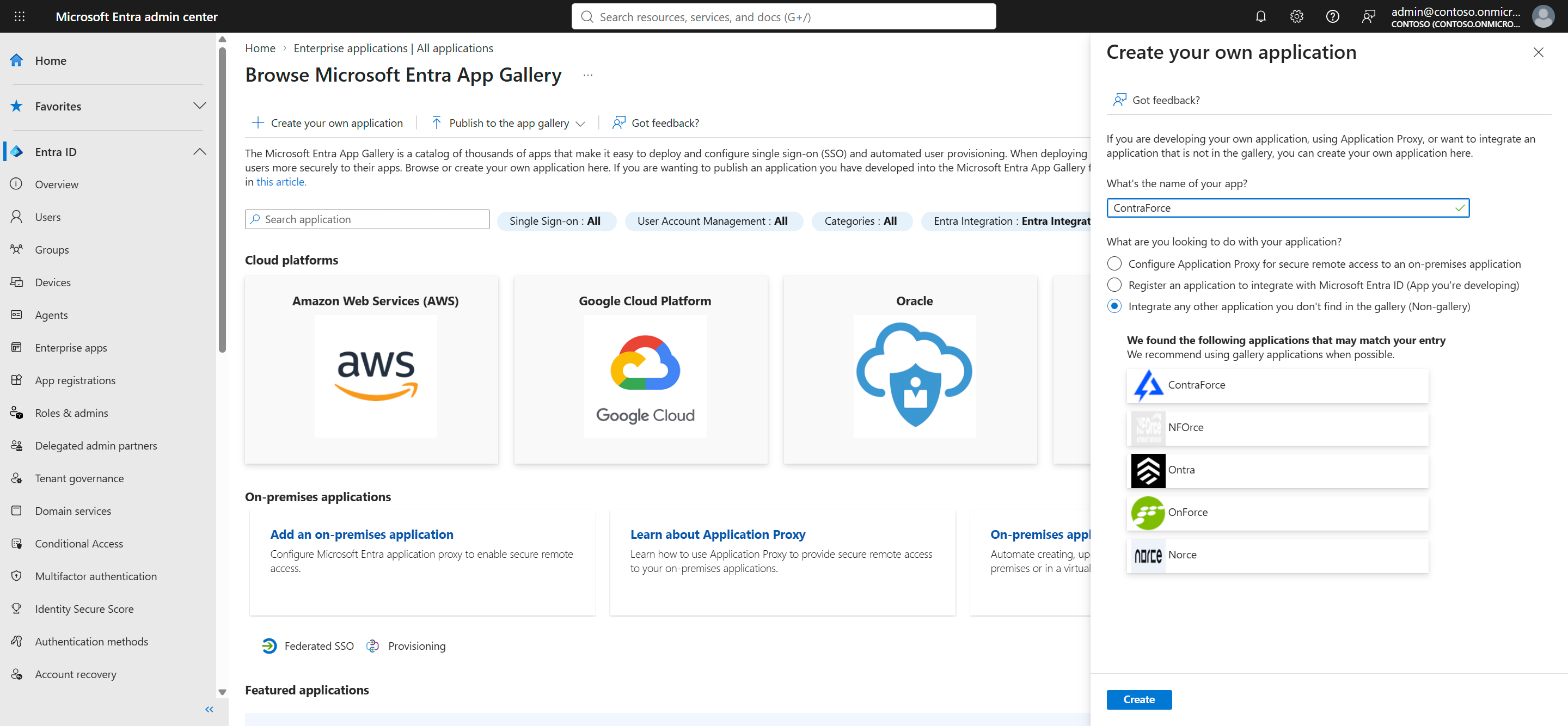Select Ontra suggested application
This screenshot has height=726, width=1568.
pos(1278,470)
